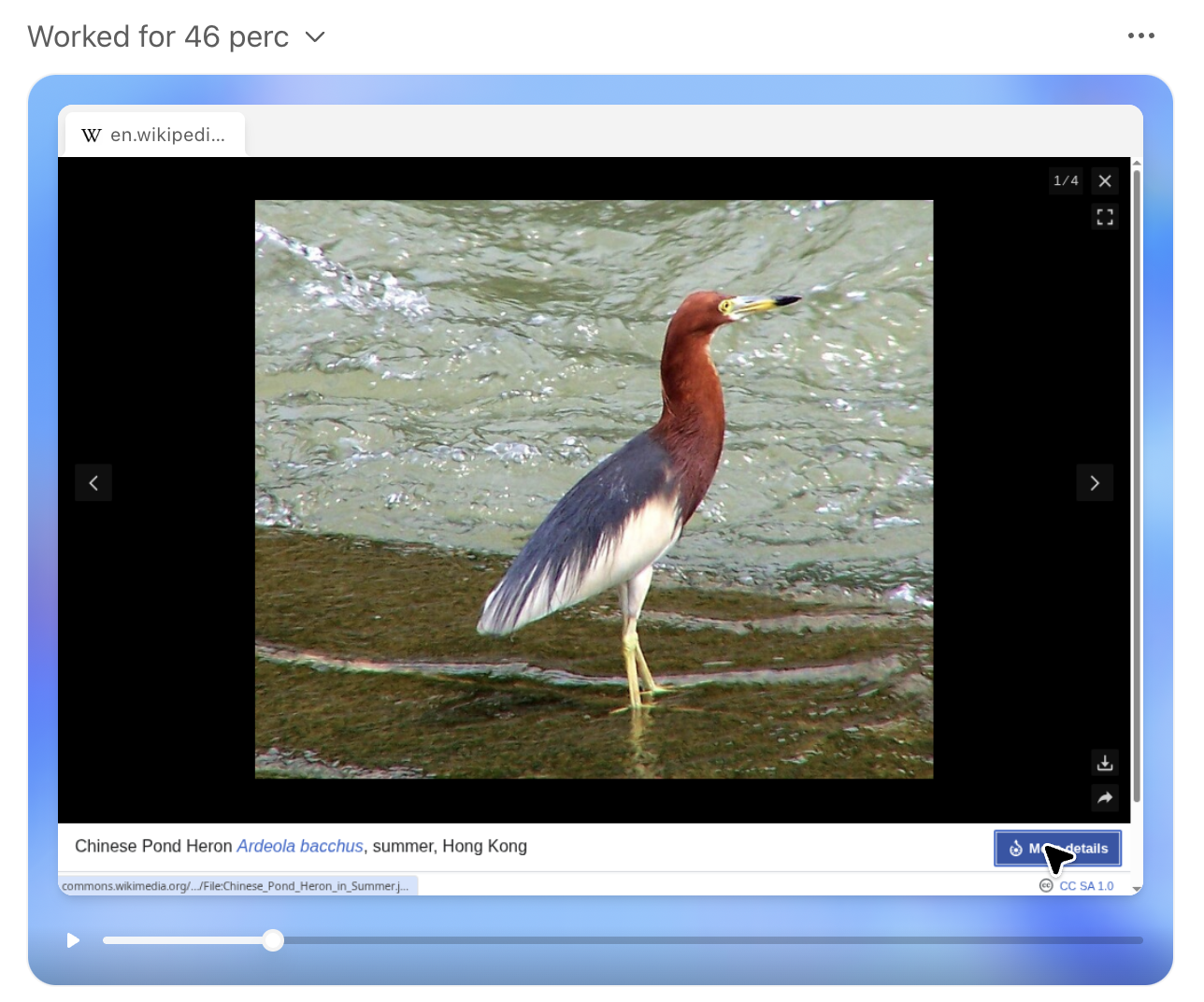Go to the previous image arrow
Image resolution: width=1204 pixels, height=1002 pixels.
coord(93,483)
